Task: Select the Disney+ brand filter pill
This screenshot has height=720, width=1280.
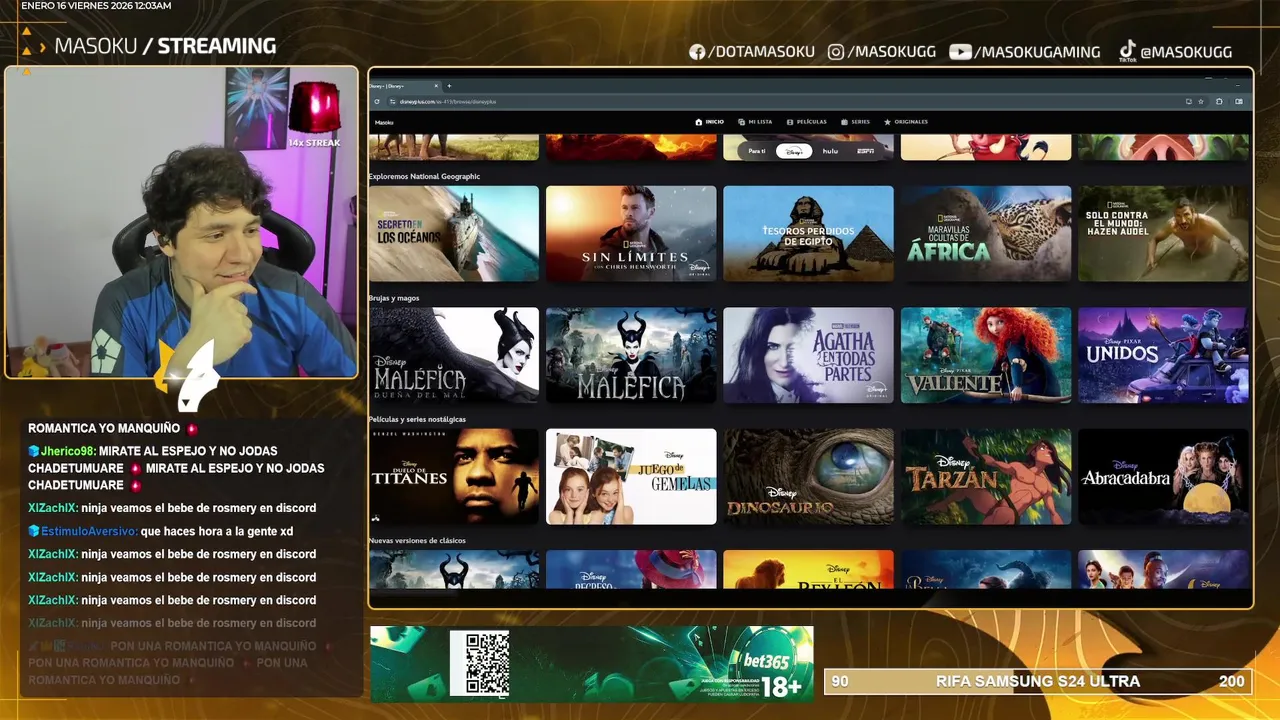Action: pyautogui.click(x=793, y=151)
